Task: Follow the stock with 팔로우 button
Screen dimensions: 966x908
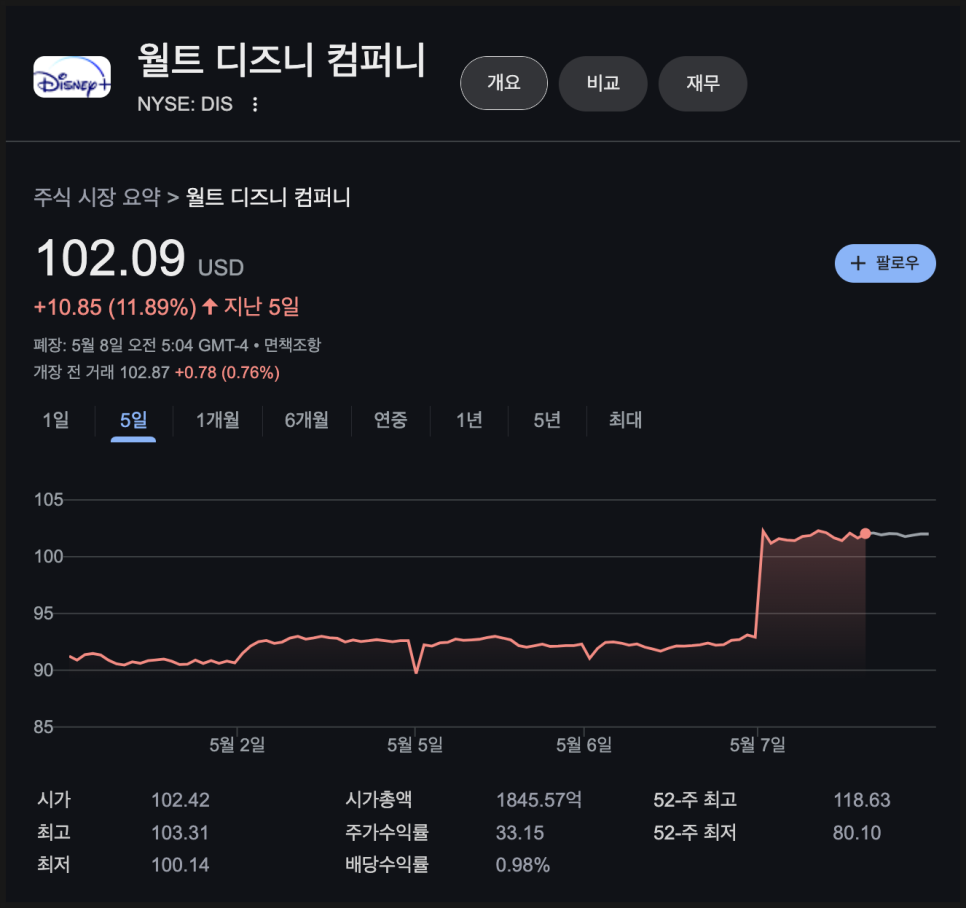Action: (885, 263)
